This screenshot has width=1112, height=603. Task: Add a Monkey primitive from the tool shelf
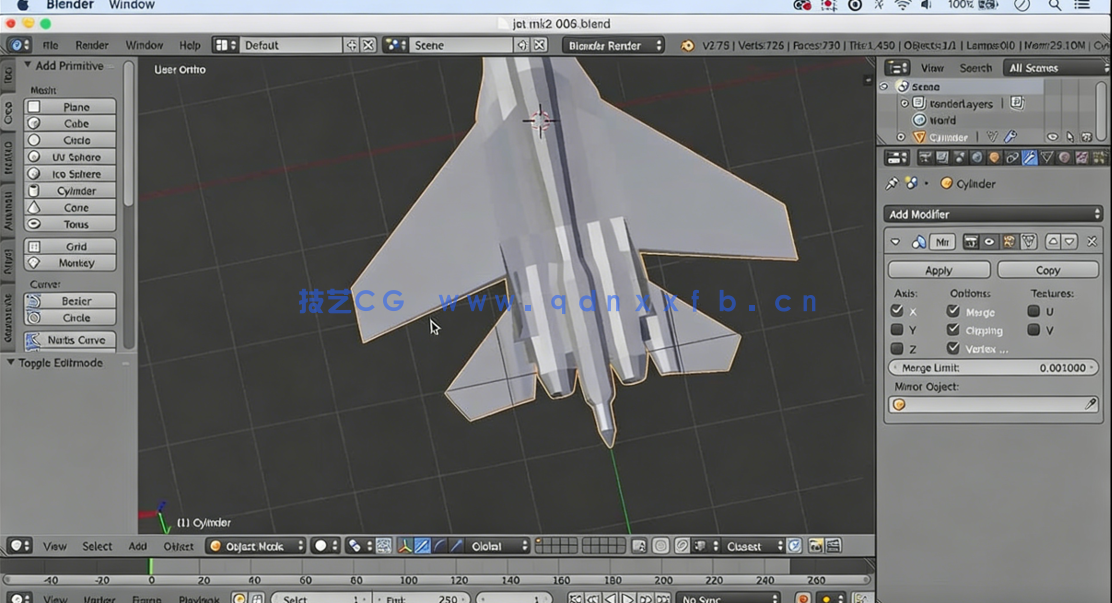tap(68, 262)
